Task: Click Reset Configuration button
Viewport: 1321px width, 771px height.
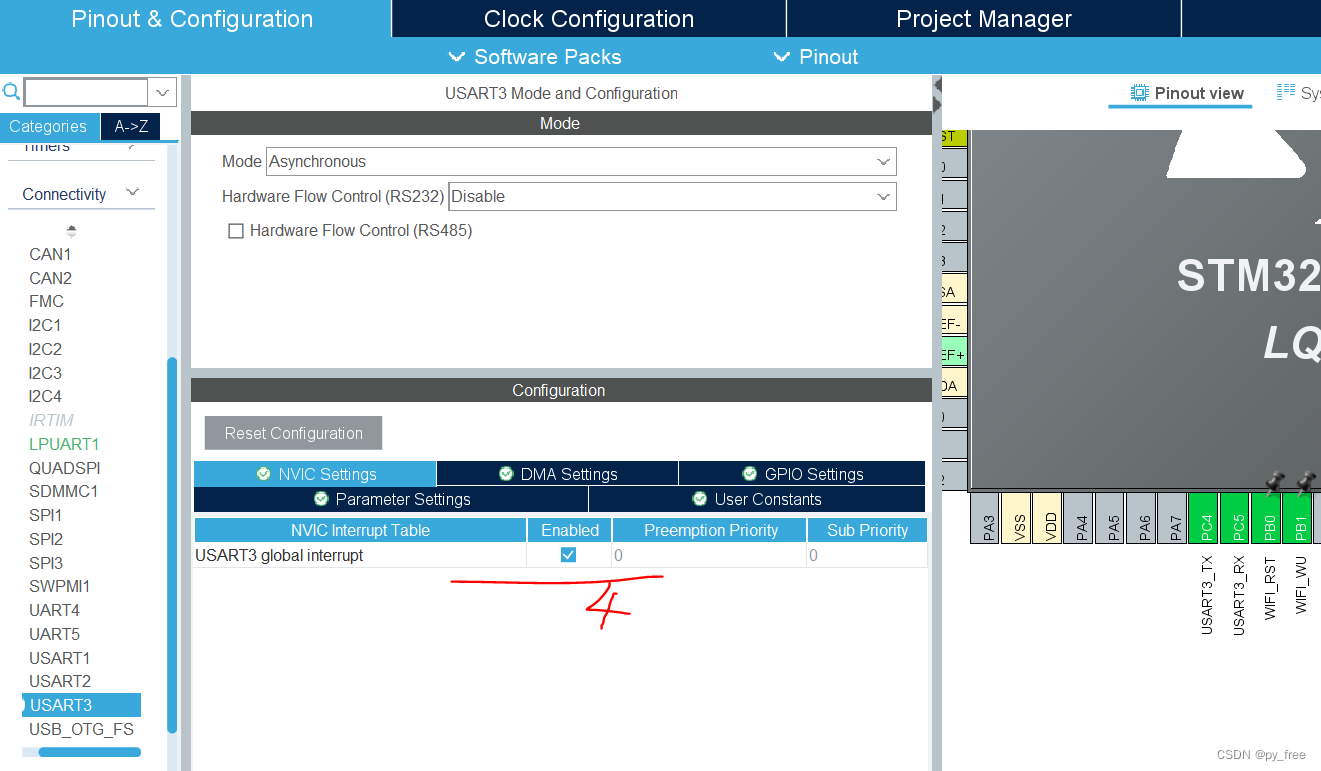Action: [x=293, y=433]
